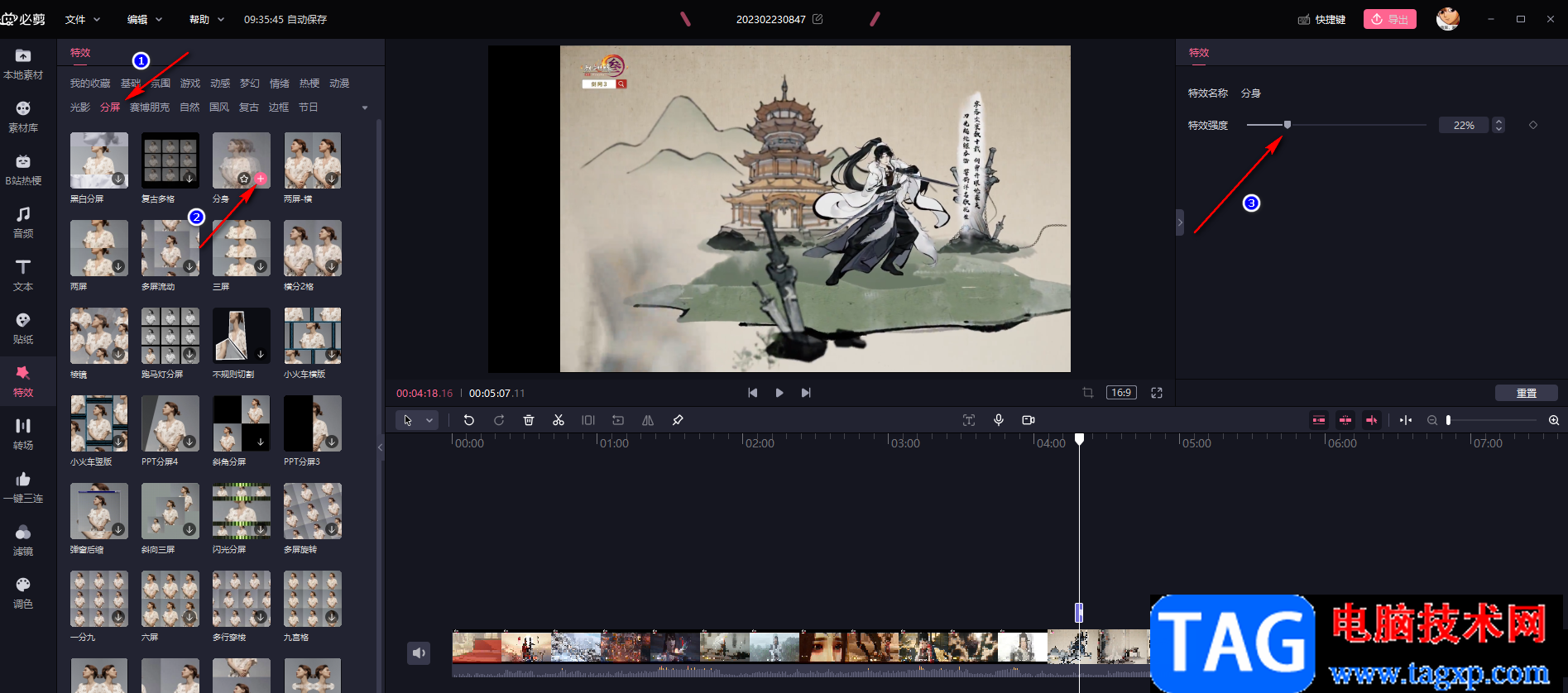Toggle the keyframe diamond for 特效强度
1568x693 pixels.
pos(1533,125)
